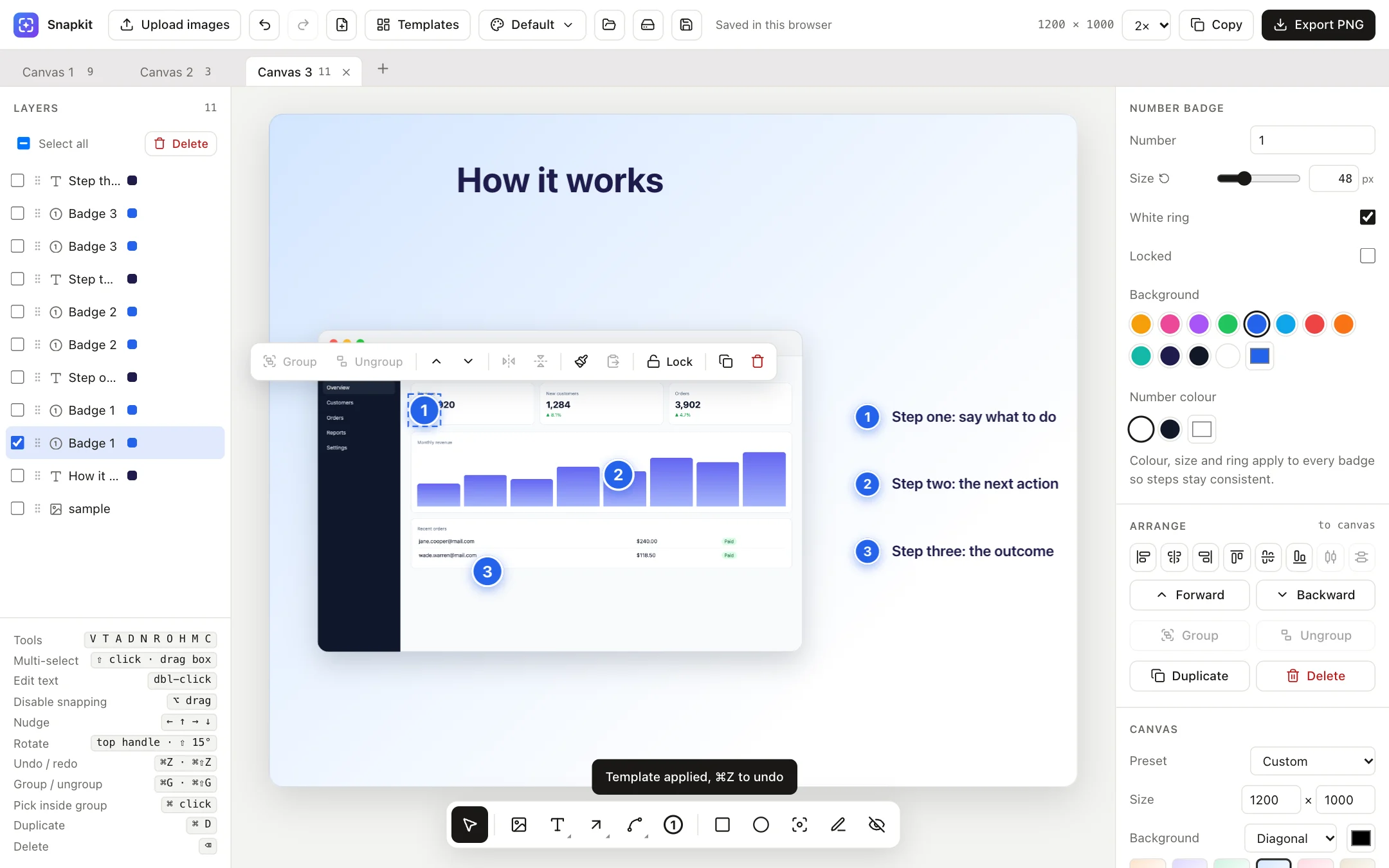Image resolution: width=1389 pixels, height=868 pixels.
Task: Check the How it ... layer checkbox
Action: (x=18, y=476)
